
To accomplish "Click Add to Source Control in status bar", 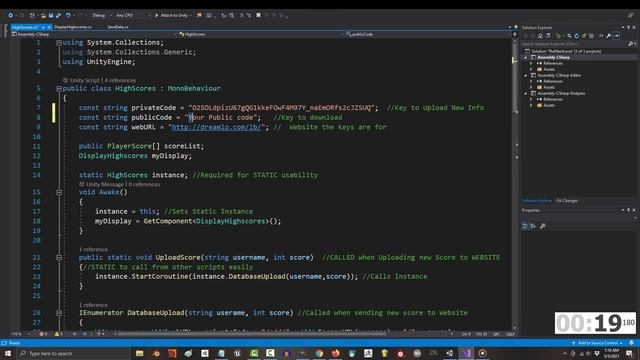I will (598, 343).
